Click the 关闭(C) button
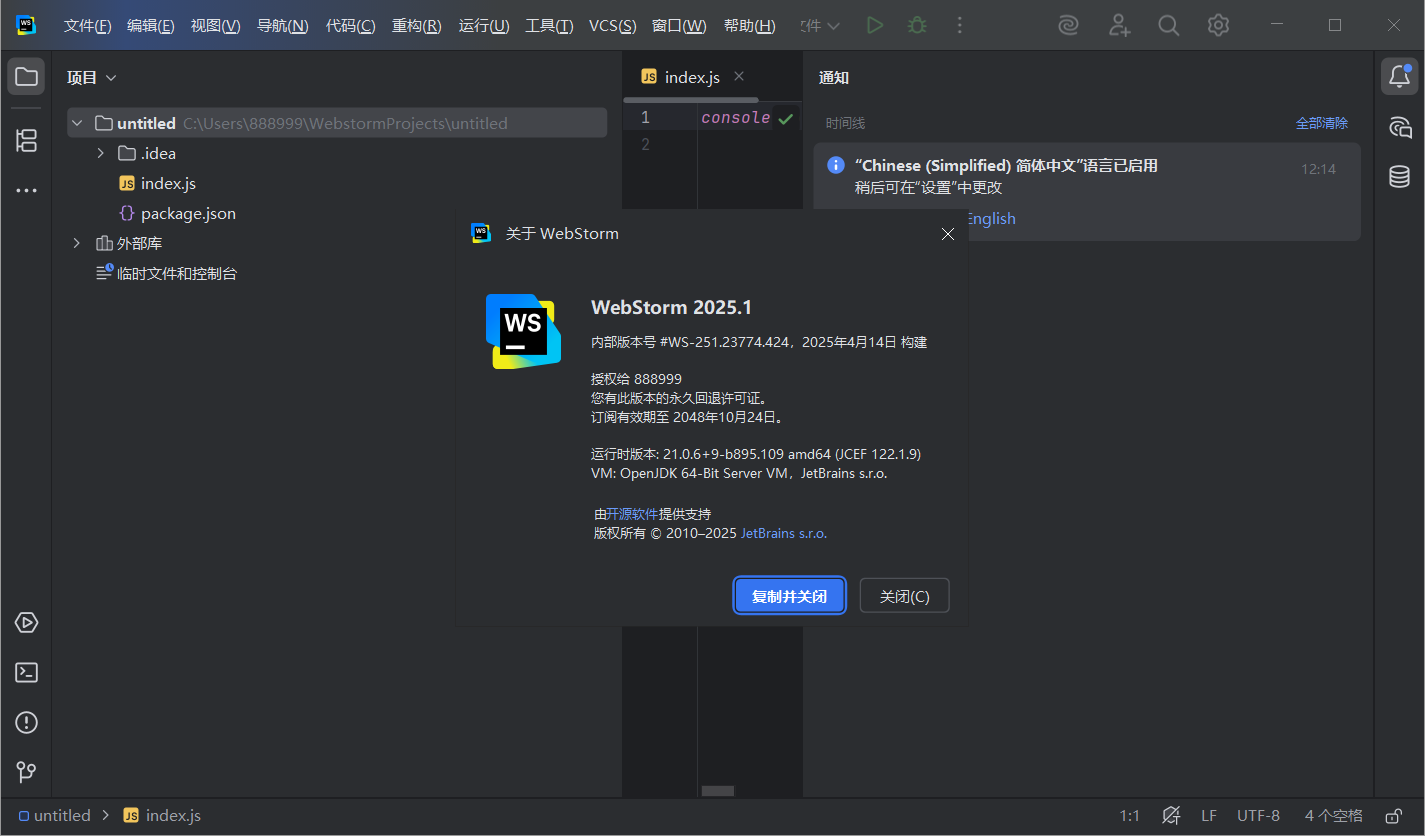Viewport: 1425px width, 836px height. click(x=904, y=596)
